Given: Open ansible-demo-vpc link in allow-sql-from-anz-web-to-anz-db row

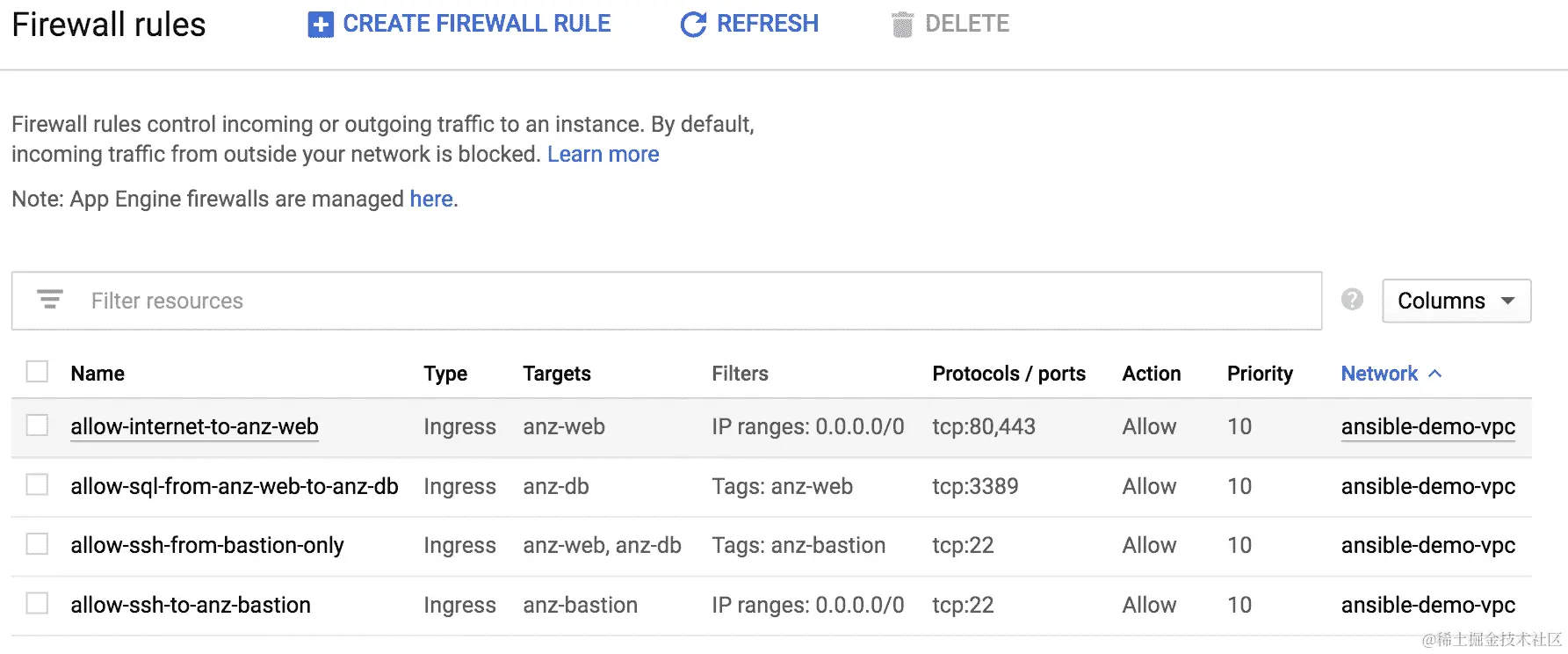Looking at the screenshot, I should point(1427,486).
